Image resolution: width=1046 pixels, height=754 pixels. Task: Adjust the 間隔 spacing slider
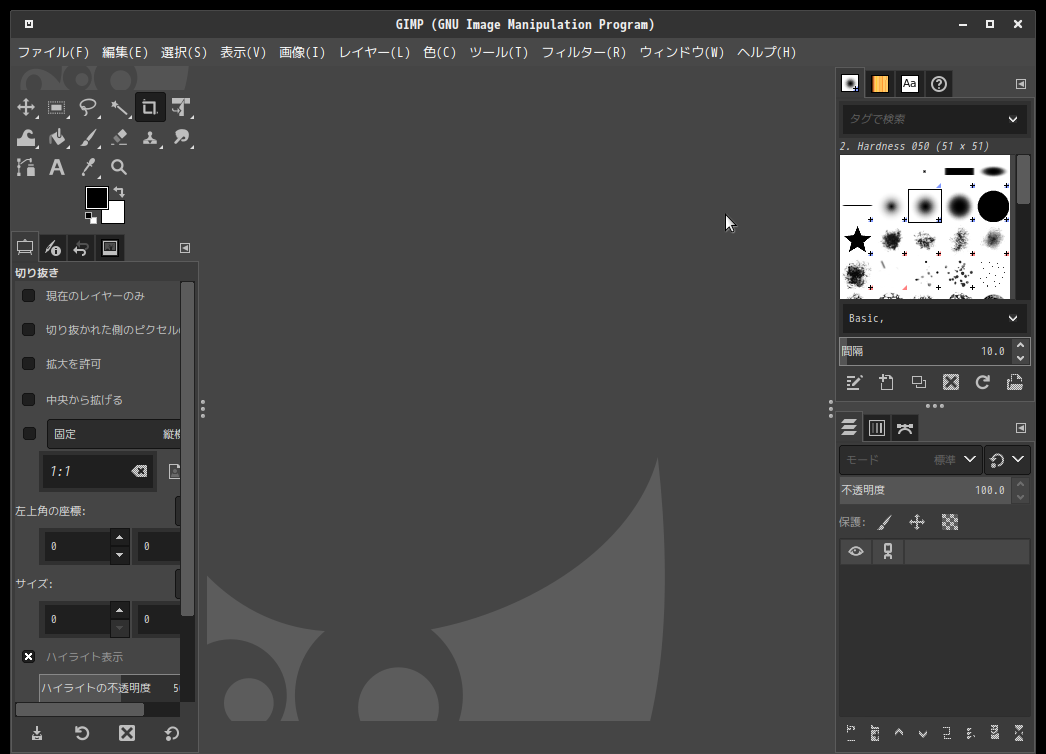pyautogui.click(x=926, y=351)
